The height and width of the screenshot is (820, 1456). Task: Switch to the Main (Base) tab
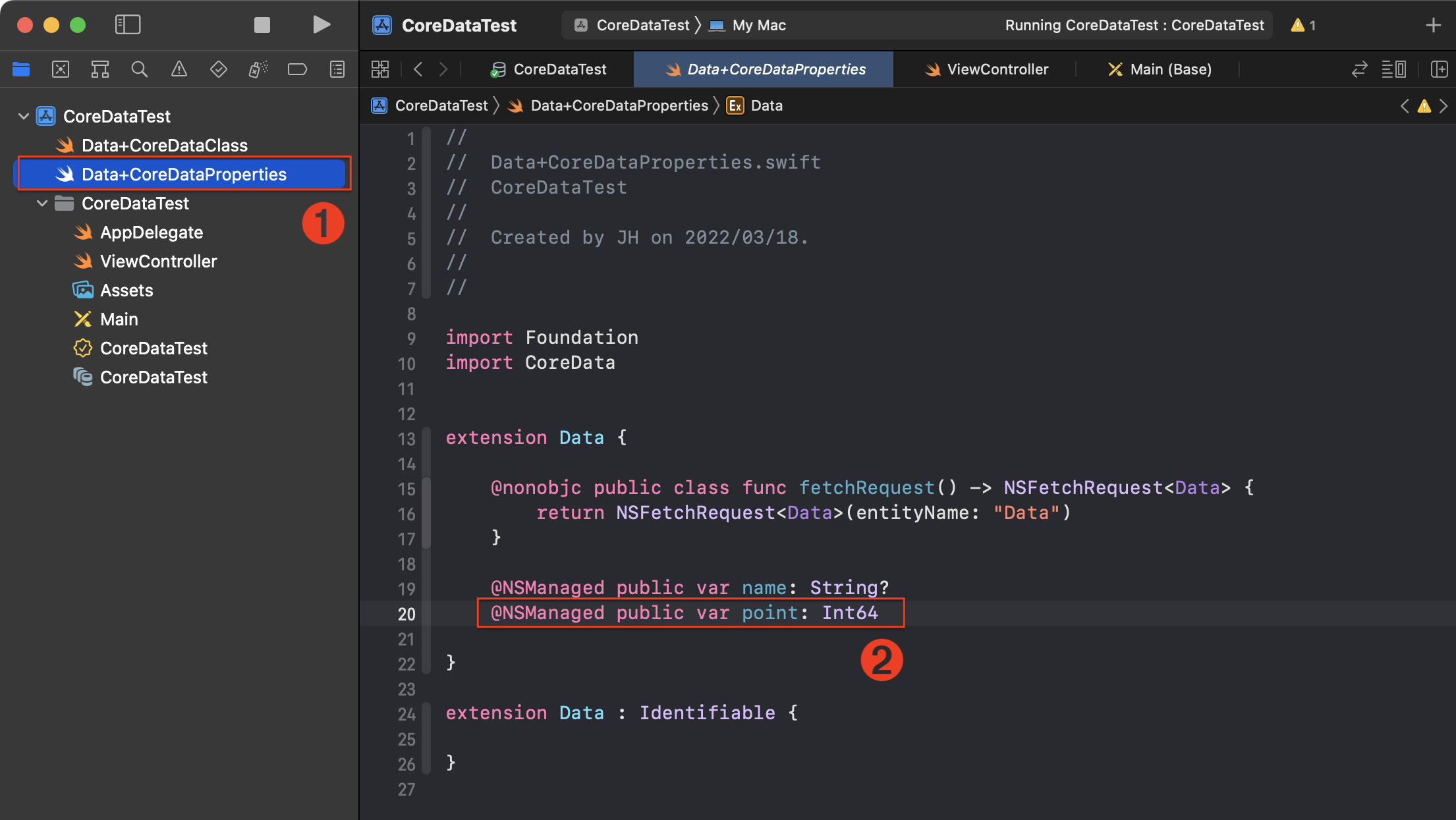pyautogui.click(x=1160, y=69)
